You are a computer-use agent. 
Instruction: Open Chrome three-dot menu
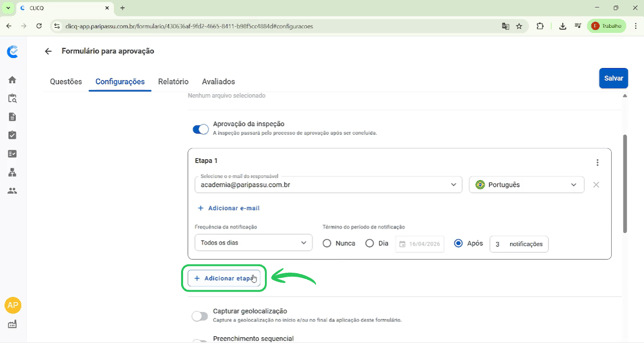(x=635, y=26)
